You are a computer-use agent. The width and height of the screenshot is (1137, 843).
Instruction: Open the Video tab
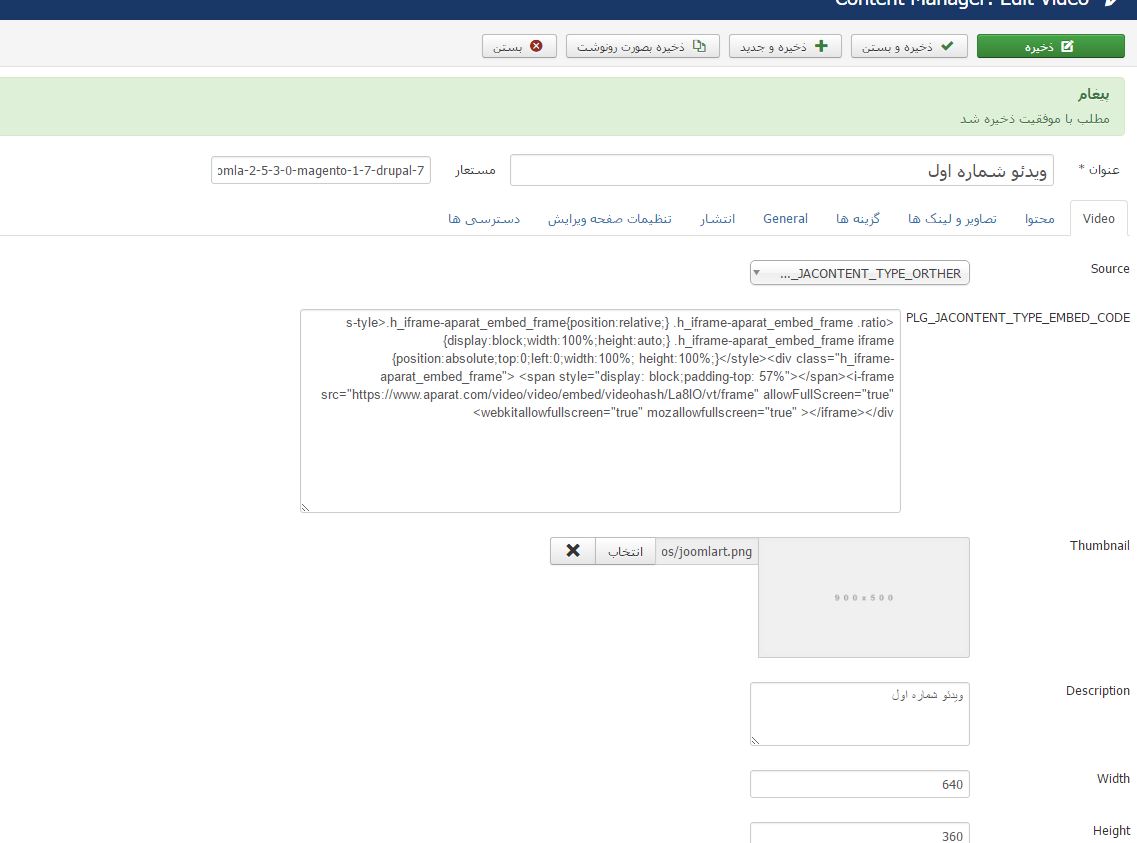pos(1099,218)
